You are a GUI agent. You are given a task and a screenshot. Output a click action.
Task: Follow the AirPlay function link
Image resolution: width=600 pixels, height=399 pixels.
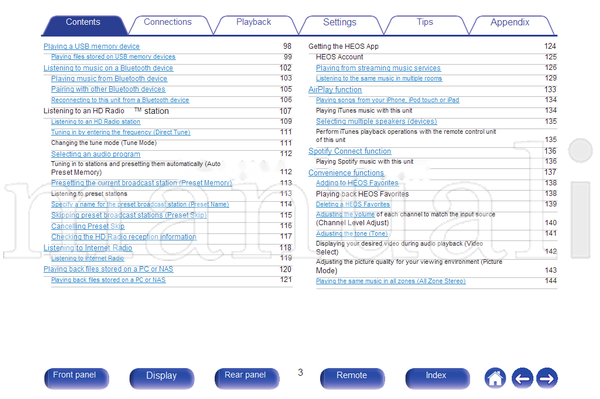(x=335, y=90)
